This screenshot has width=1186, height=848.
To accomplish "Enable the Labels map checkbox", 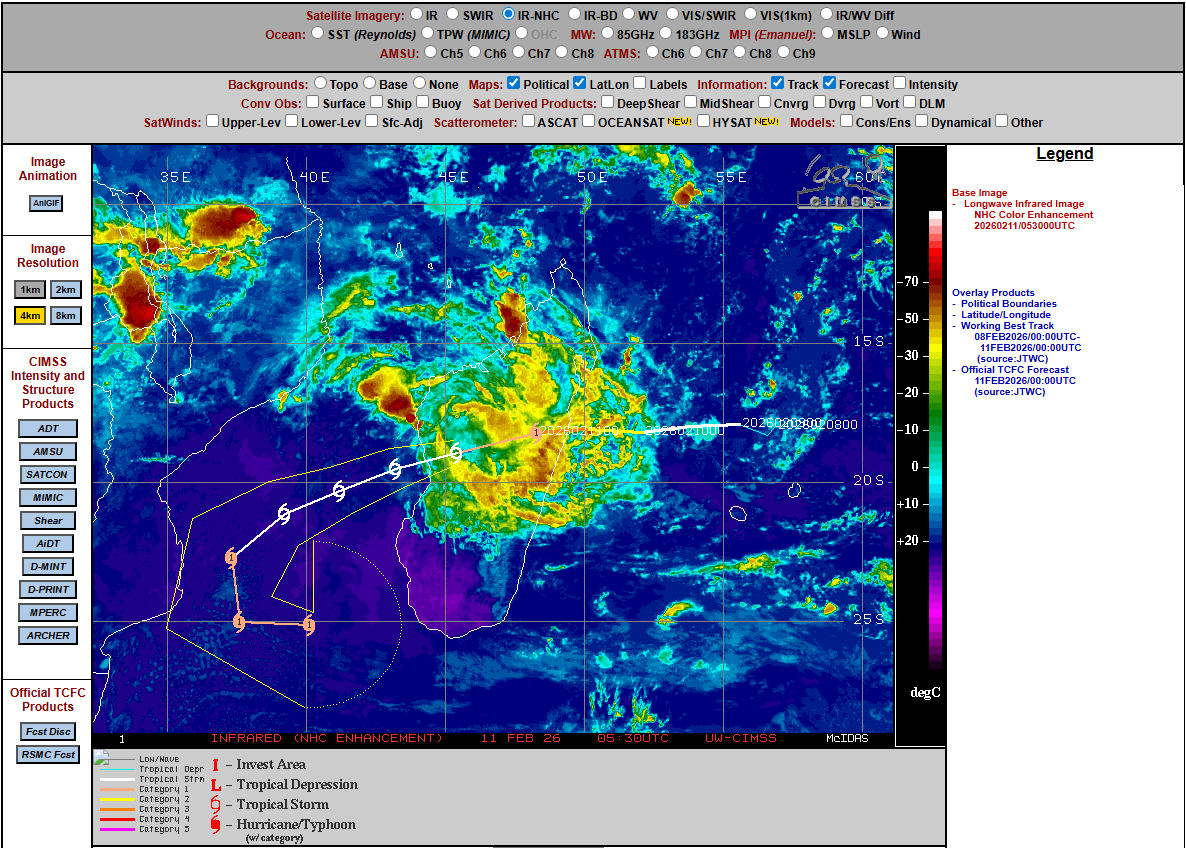I will [639, 84].
